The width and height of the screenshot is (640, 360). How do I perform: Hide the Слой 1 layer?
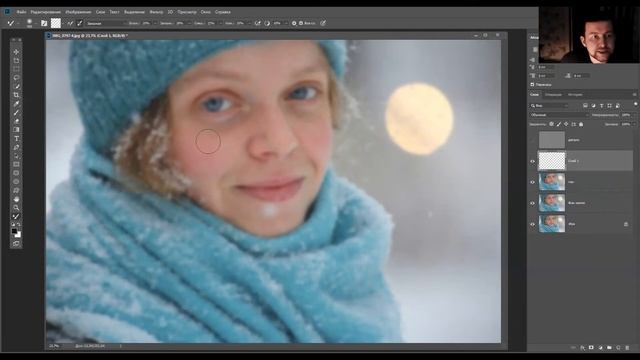[x=532, y=161]
